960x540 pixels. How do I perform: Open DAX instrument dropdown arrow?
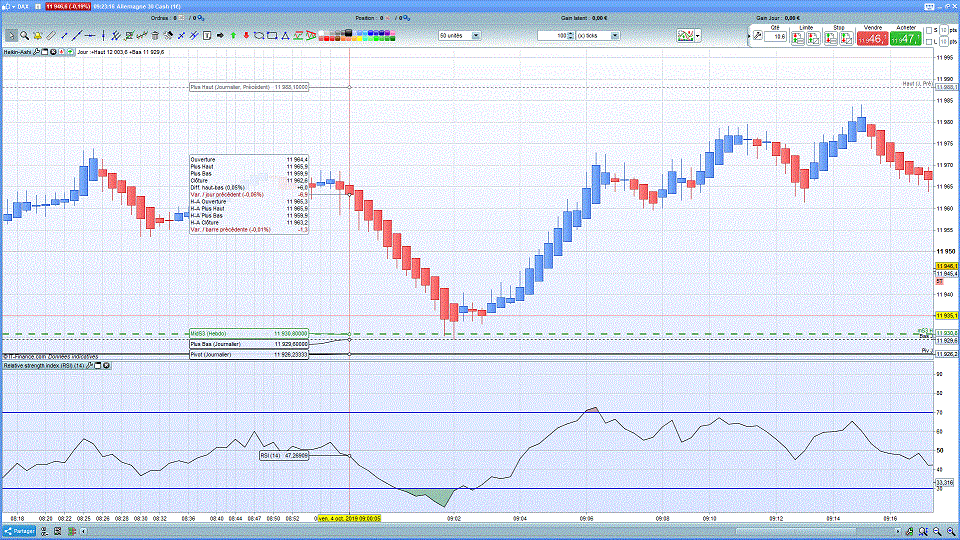(x=13, y=6)
